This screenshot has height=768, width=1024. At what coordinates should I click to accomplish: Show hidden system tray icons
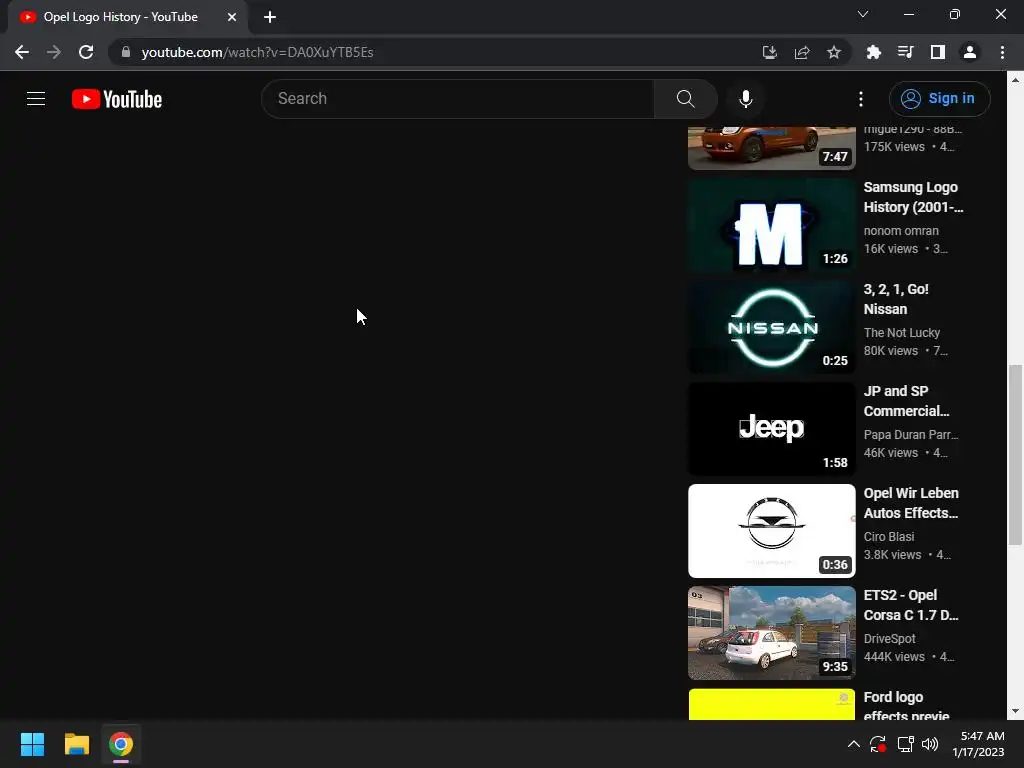[853, 744]
